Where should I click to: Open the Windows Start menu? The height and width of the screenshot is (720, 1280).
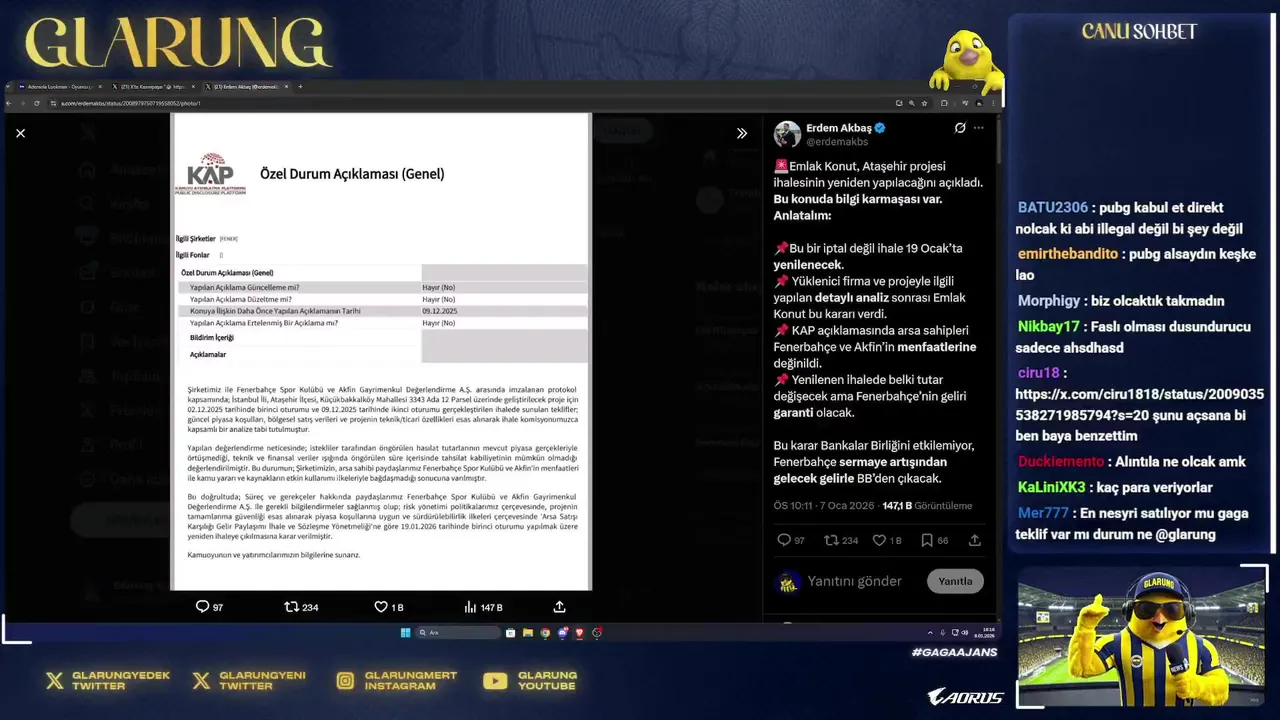click(405, 632)
